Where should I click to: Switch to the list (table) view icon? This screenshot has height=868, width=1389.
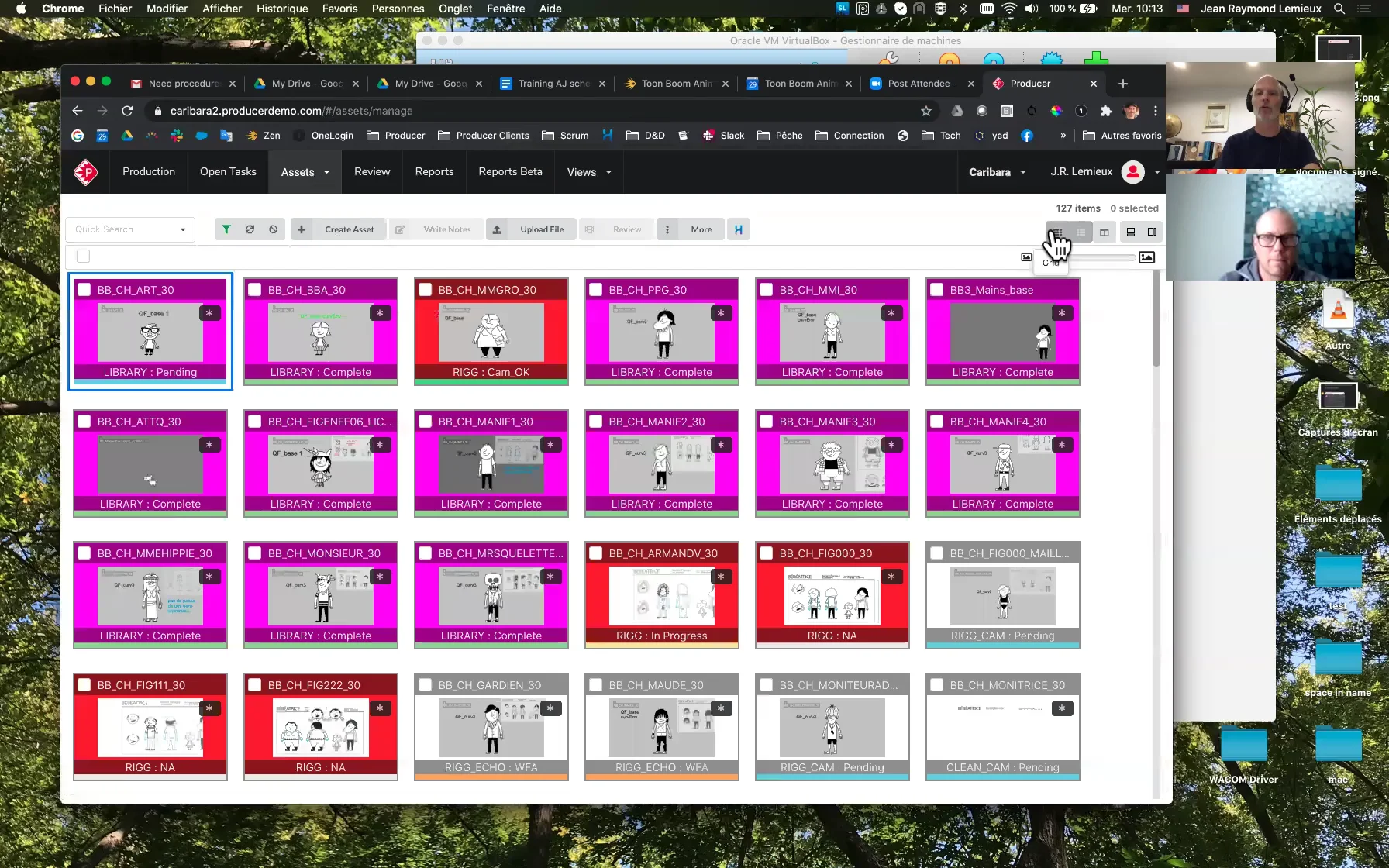[1081, 232]
